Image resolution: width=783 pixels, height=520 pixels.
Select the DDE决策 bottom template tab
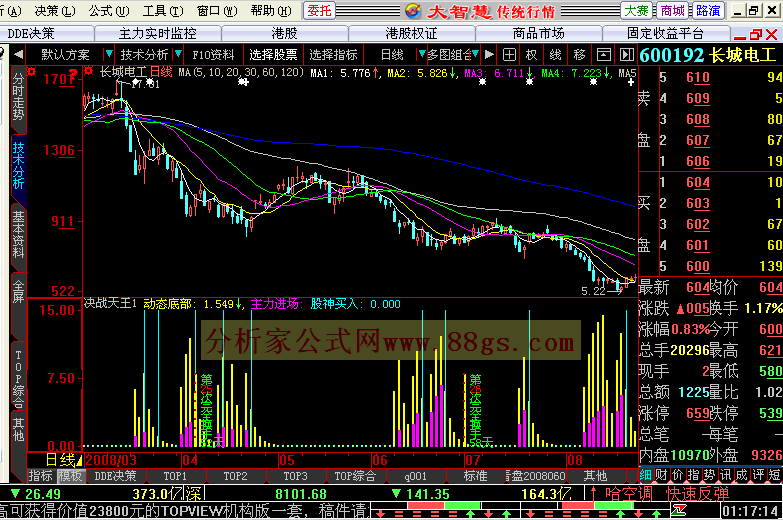pos(115,476)
